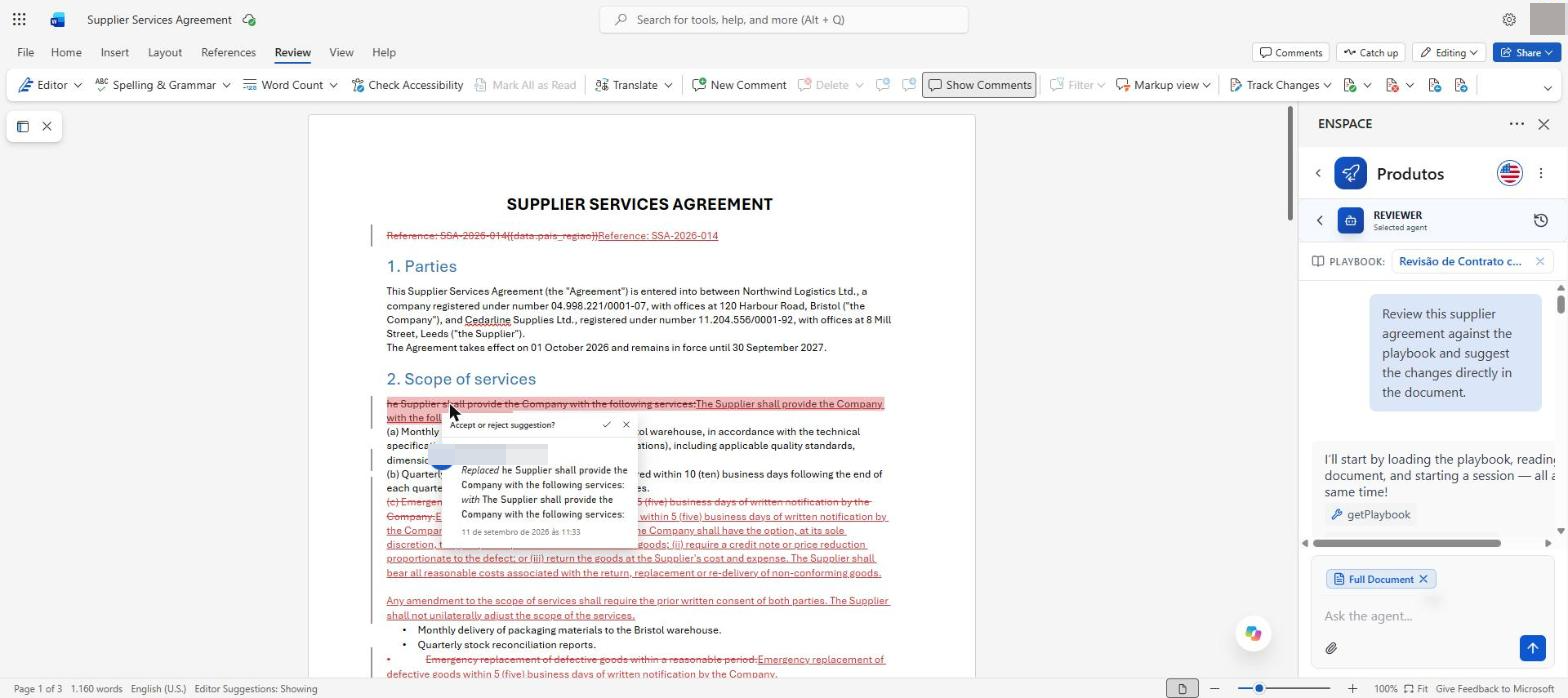The width and height of the screenshot is (1568, 698).
Task: Click Editor Suggestions: Showing status
Action: coord(256,689)
